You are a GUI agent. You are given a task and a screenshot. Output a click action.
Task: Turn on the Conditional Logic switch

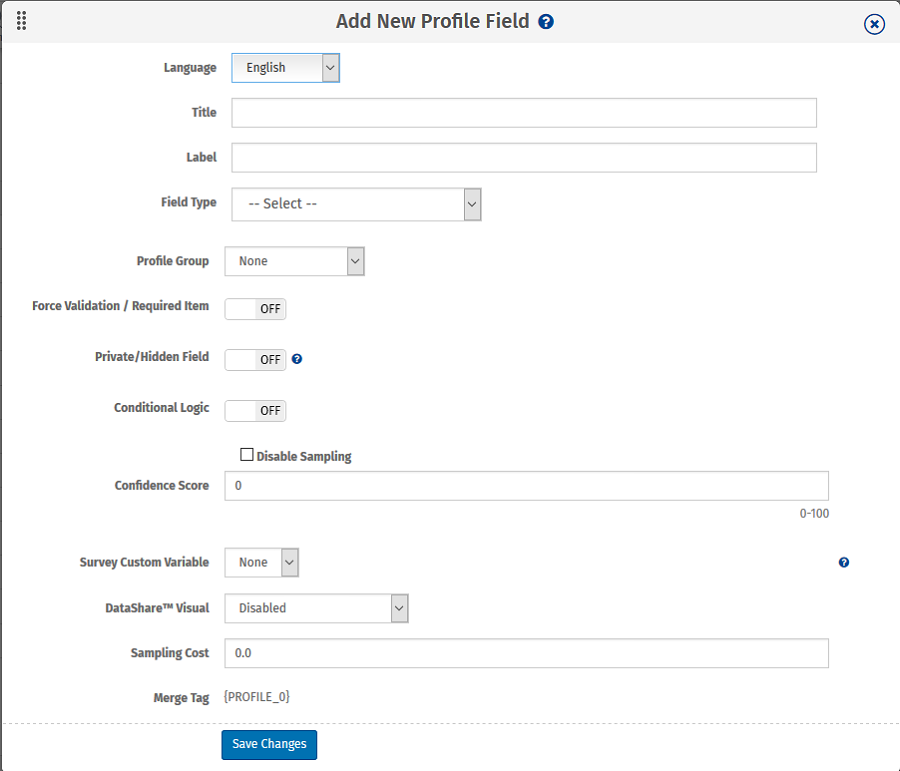[x=255, y=410]
